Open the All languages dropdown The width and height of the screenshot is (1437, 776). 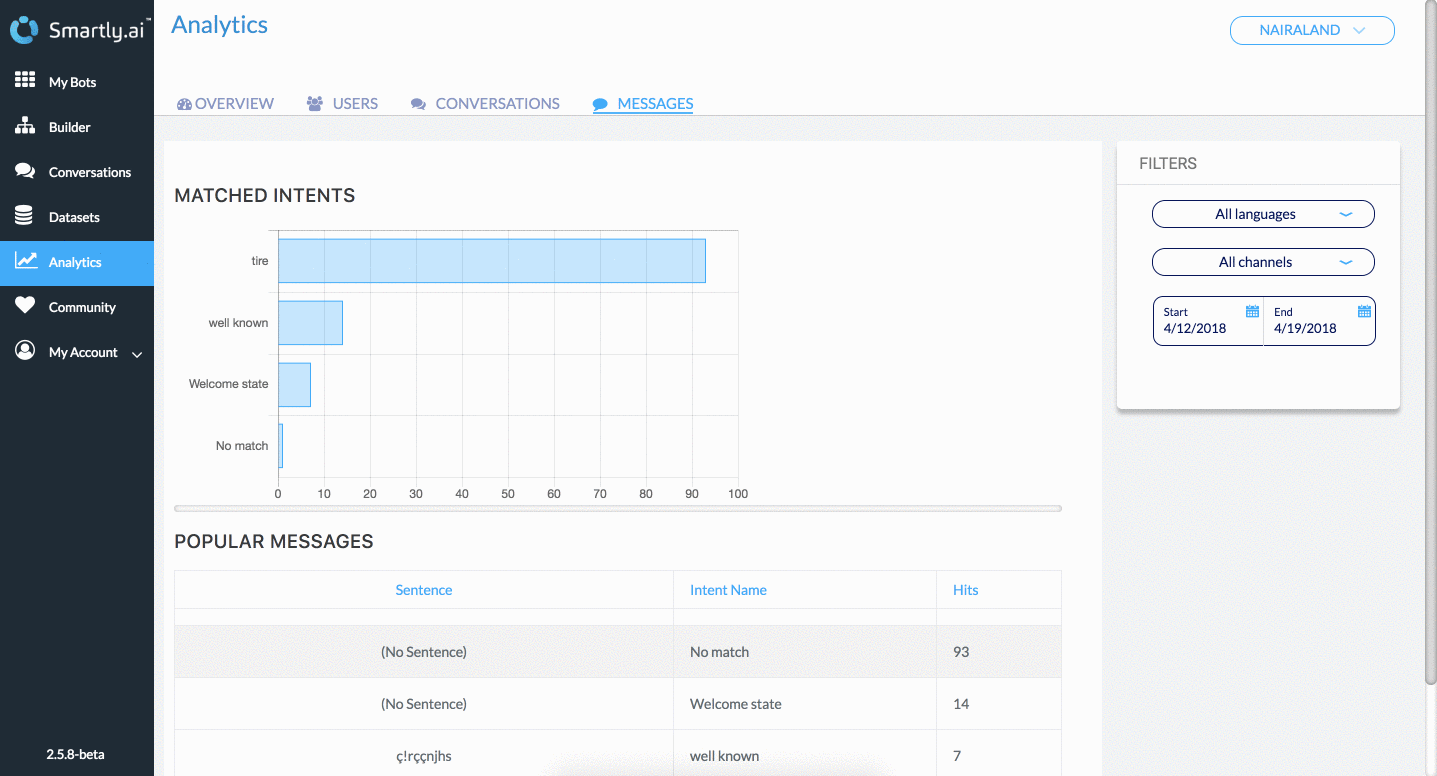[x=1263, y=214]
